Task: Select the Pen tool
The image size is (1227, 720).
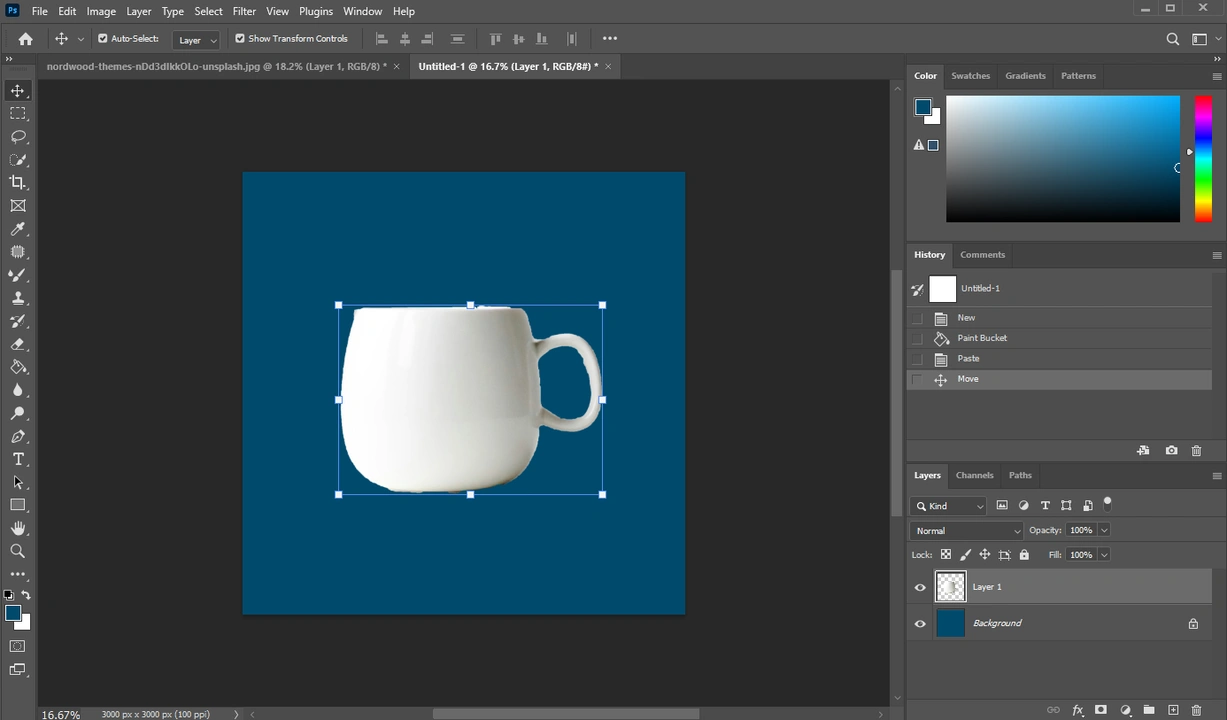Action: [x=18, y=436]
